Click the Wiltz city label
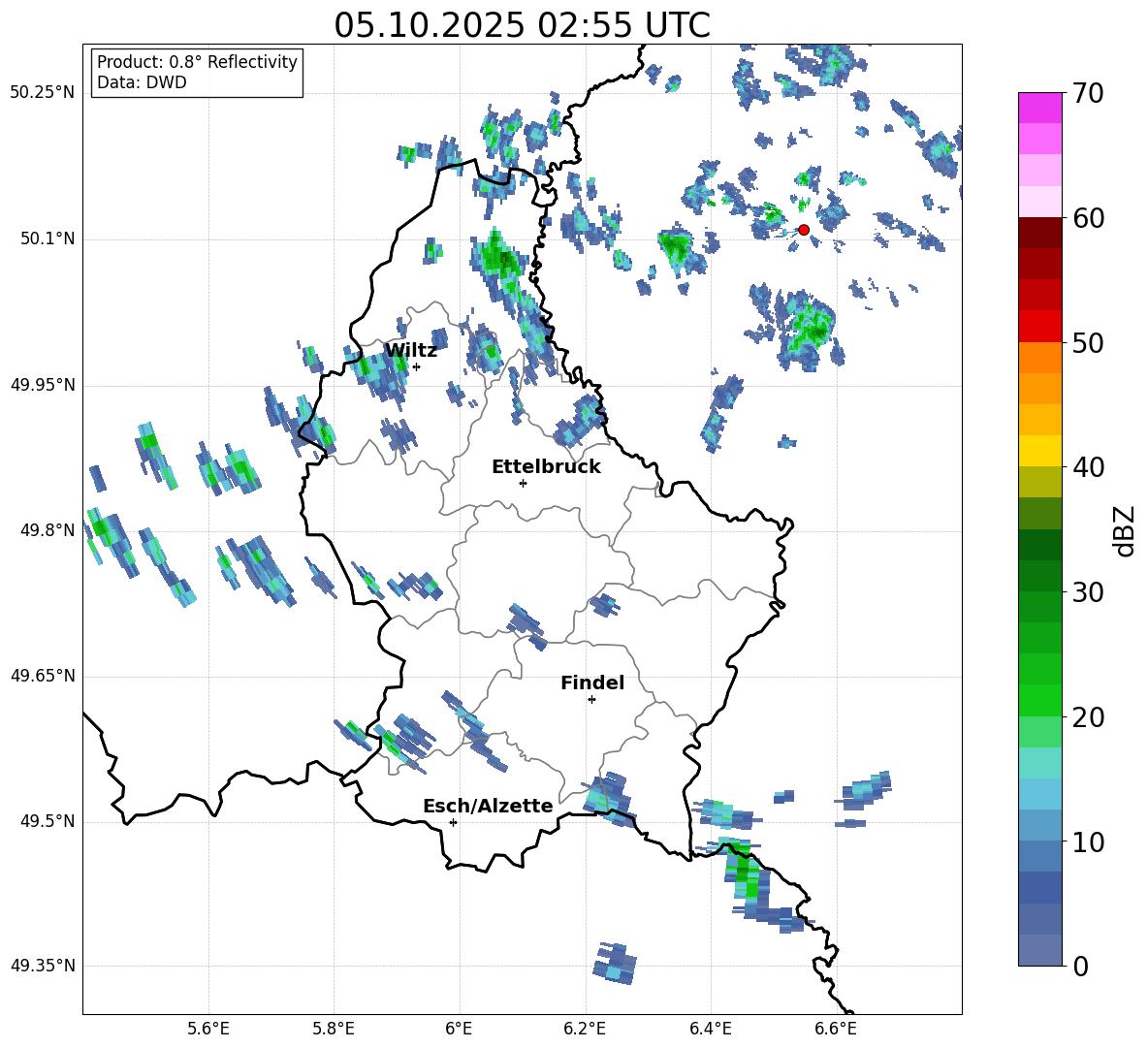Image resolution: width=1148 pixels, height=1048 pixels. pyautogui.click(x=411, y=351)
